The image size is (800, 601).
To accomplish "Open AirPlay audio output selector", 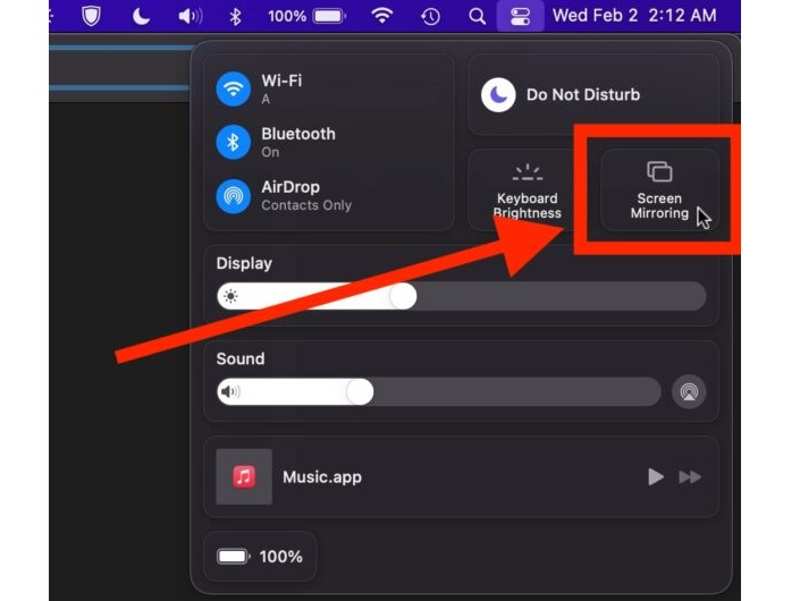I will point(689,392).
